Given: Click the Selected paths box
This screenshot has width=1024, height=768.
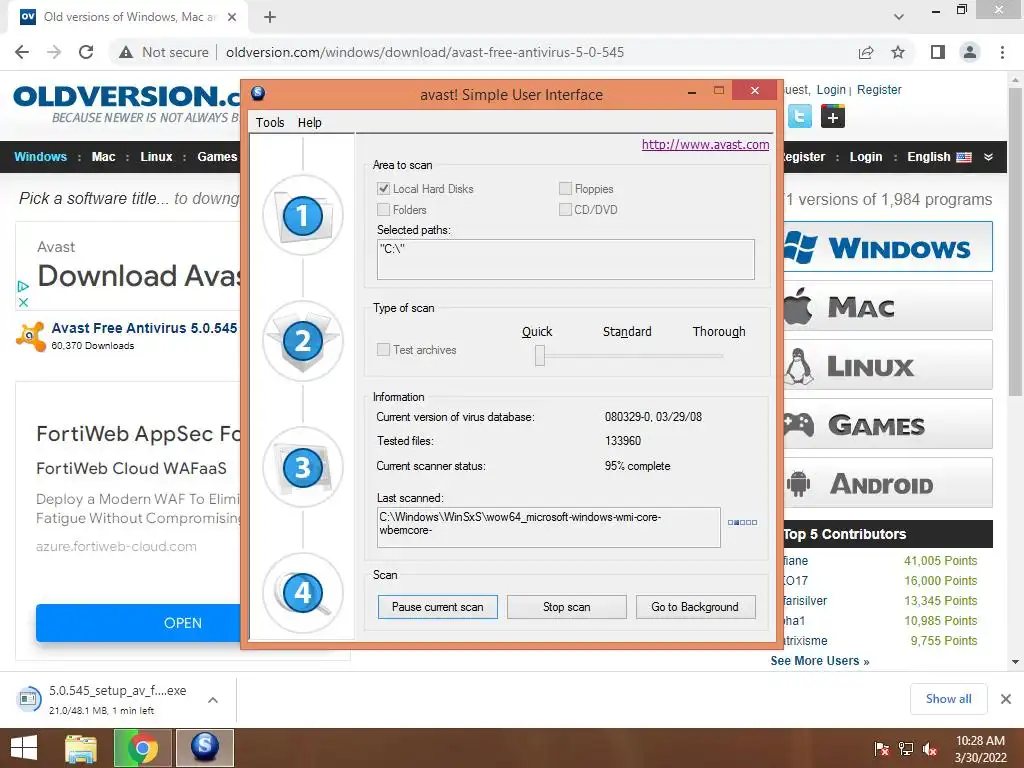Looking at the screenshot, I should coord(566,259).
